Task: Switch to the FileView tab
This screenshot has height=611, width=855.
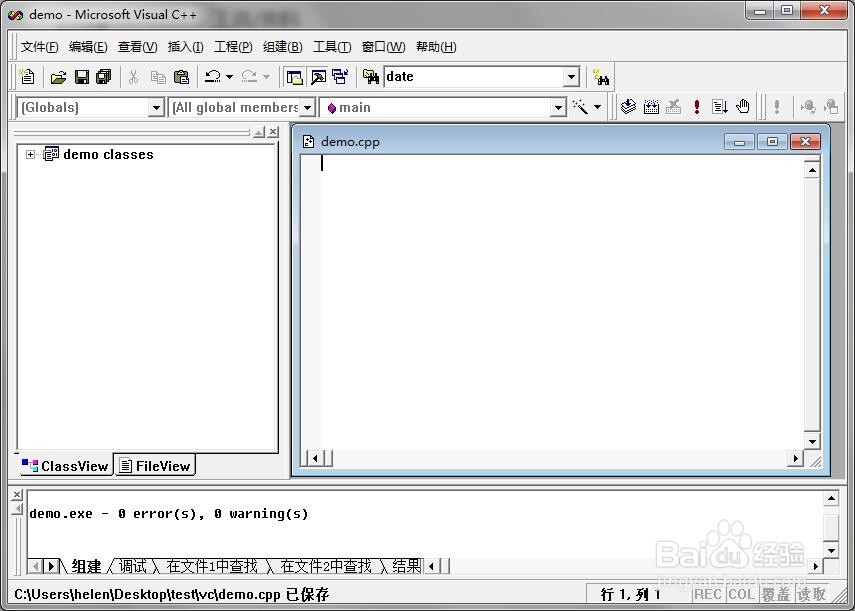Action: 155,466
